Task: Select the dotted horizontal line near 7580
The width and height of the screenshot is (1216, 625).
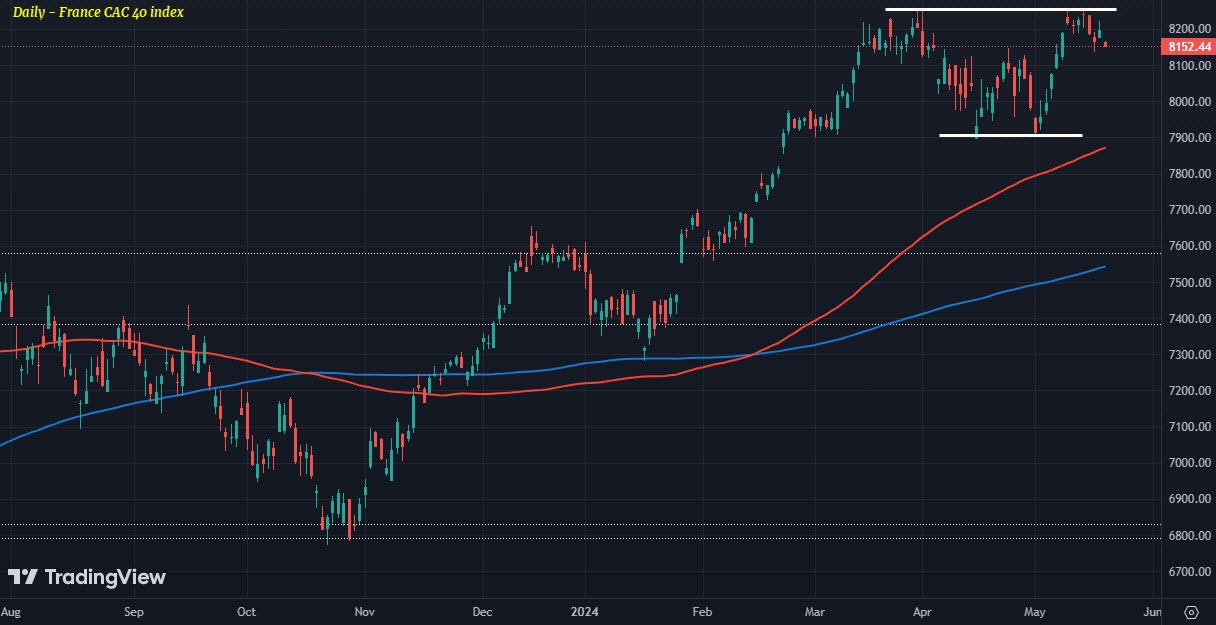Action: 580,253
